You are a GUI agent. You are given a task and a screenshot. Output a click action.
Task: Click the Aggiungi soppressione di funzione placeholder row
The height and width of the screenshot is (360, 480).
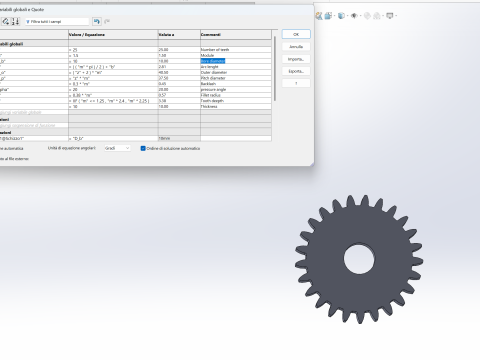(x=34, y=125)
